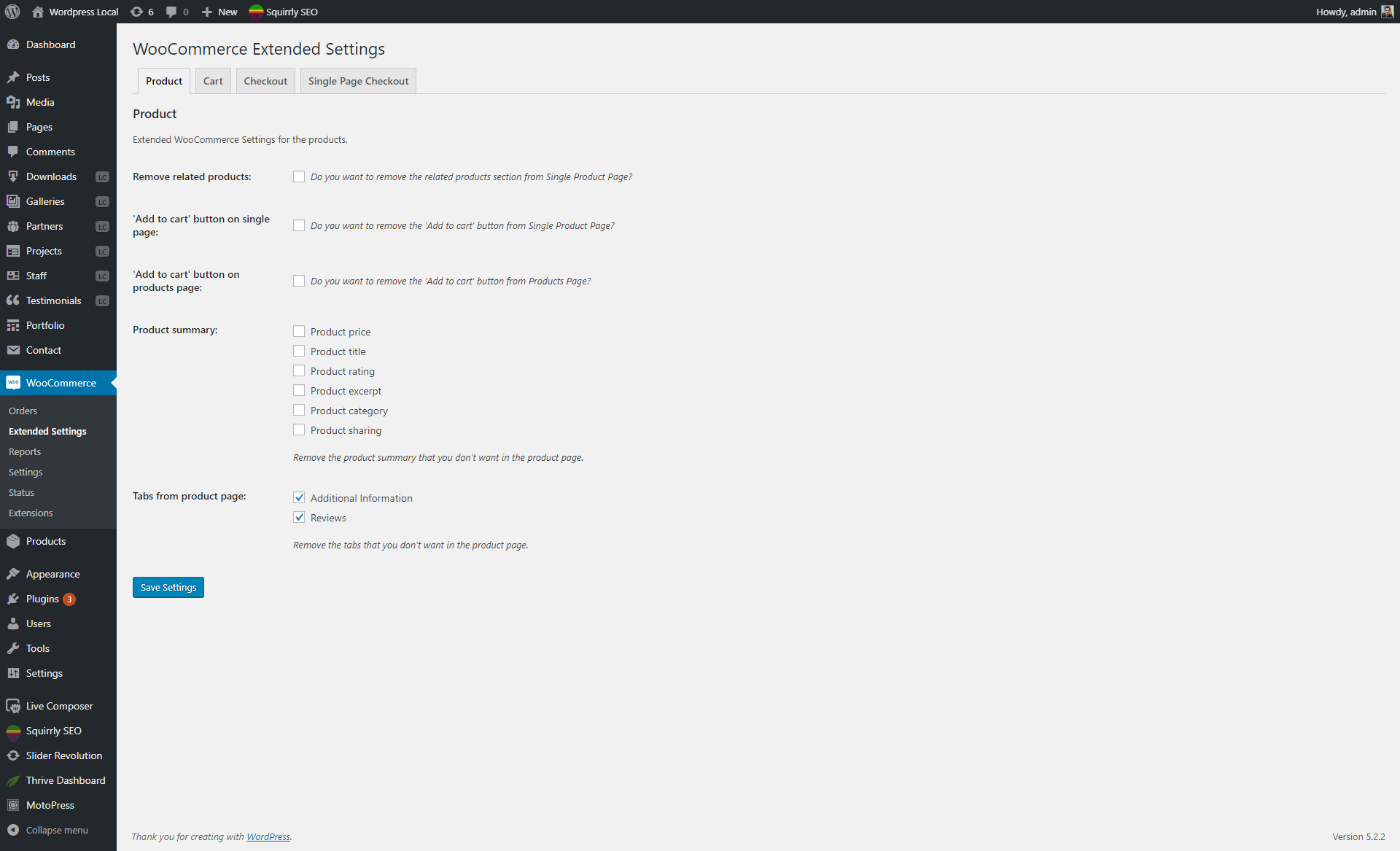Click the Staff icon in sidebar
Viewport: 1400px width, 851px height.
pyautogui.click(x=13, y=276)
